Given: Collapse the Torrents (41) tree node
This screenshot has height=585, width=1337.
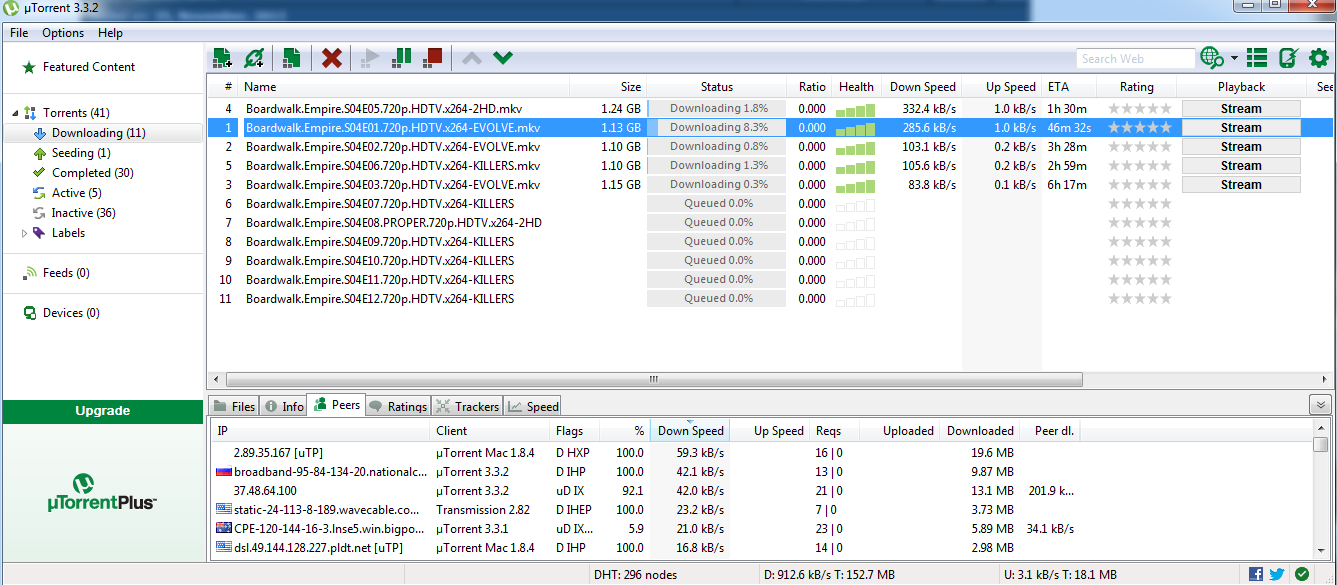Looking at the screenshot, I should (14, 113).
